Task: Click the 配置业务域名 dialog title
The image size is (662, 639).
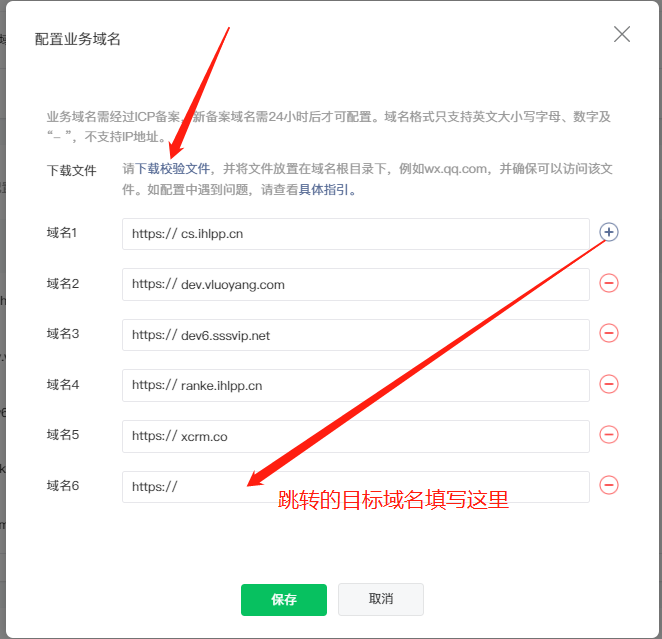Action: pos(78,39)
